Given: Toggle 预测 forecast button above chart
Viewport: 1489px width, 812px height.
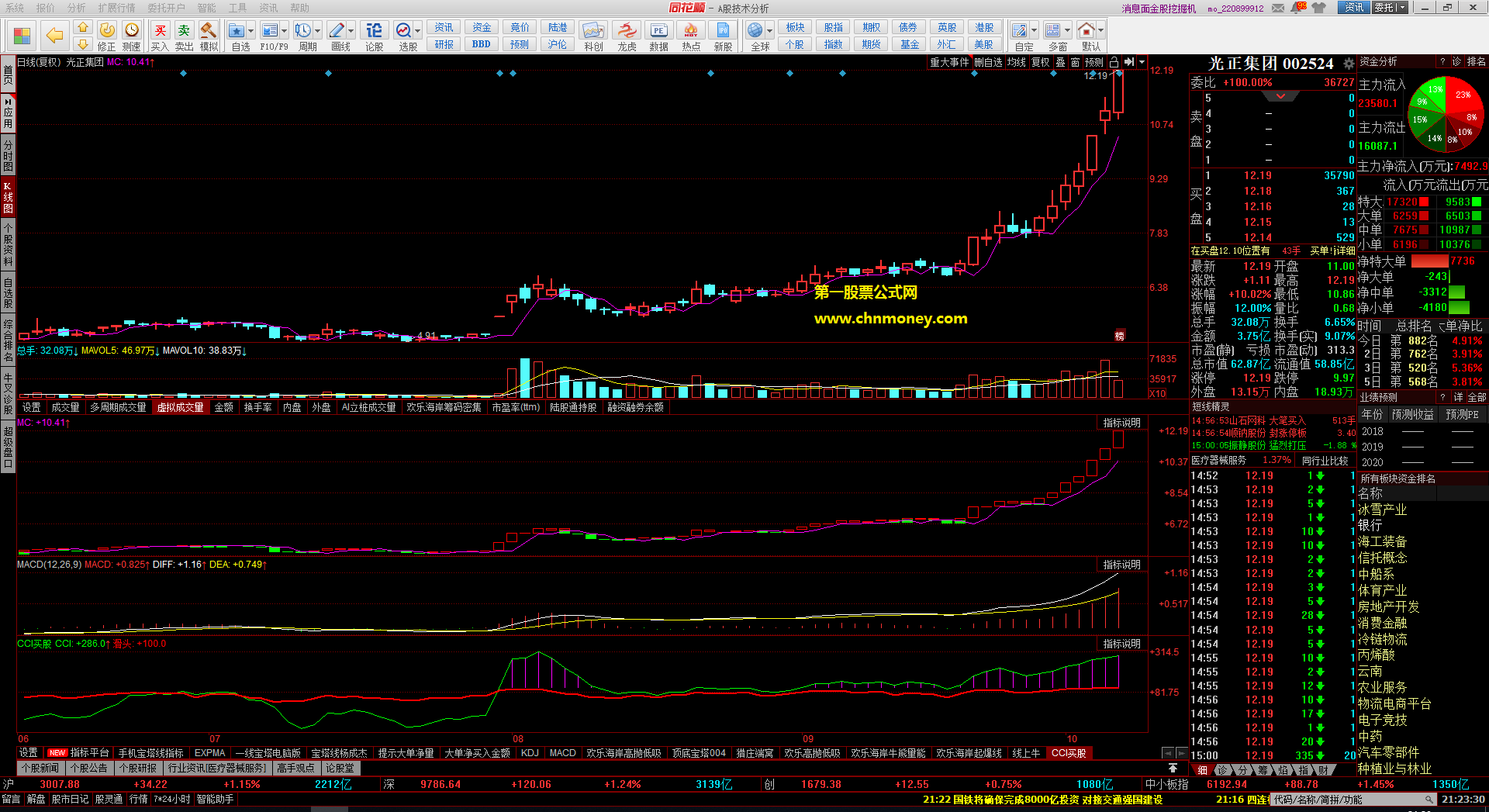Looking at the screenshot, I should pos(1094,62).
